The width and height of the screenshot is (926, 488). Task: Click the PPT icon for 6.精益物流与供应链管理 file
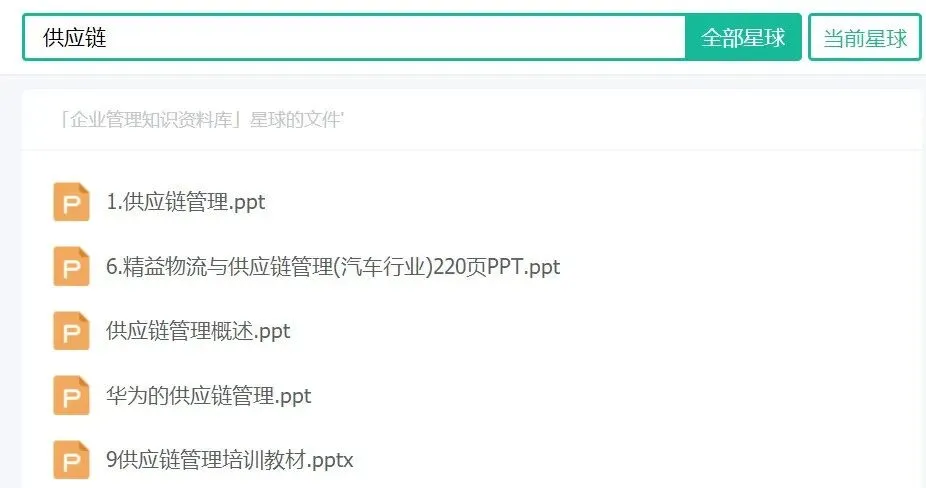click(x=71, y=266)
